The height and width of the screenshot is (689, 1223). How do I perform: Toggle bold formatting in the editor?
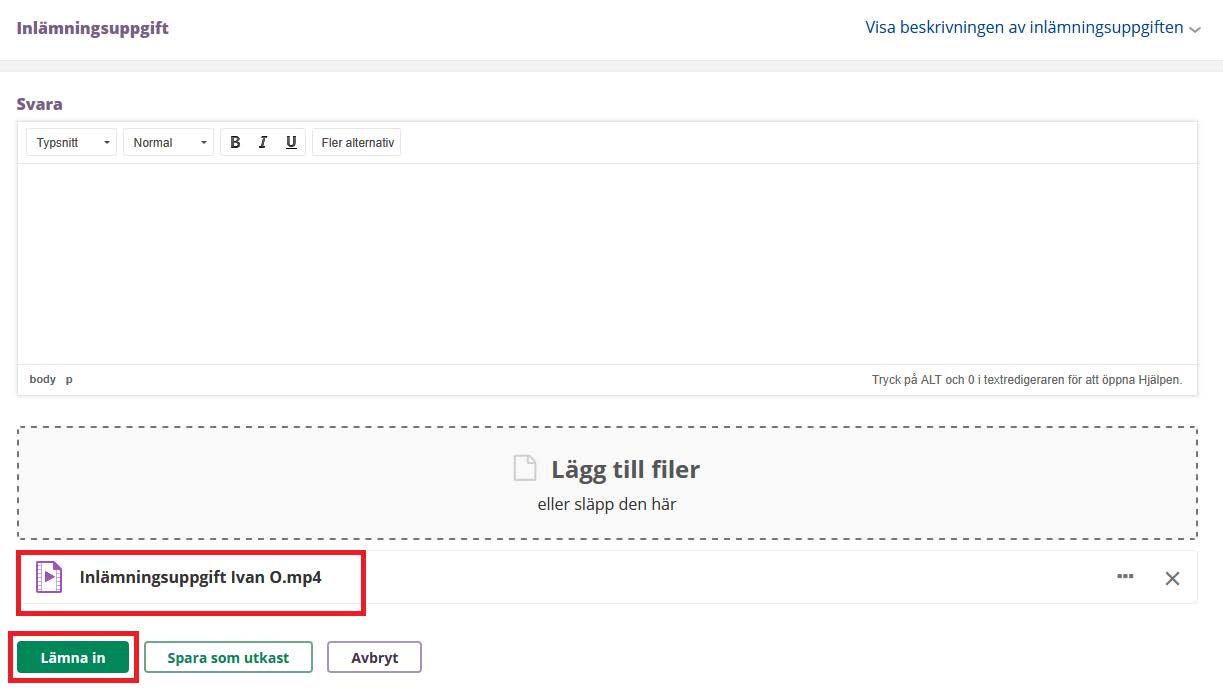pyautogui.click(x=235, y=143)
